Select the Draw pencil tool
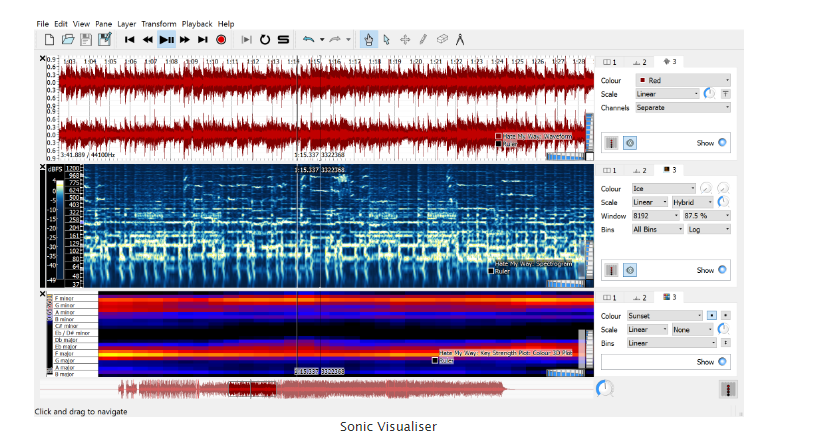Viewport: 835px width, 439px height. point(423,39)
